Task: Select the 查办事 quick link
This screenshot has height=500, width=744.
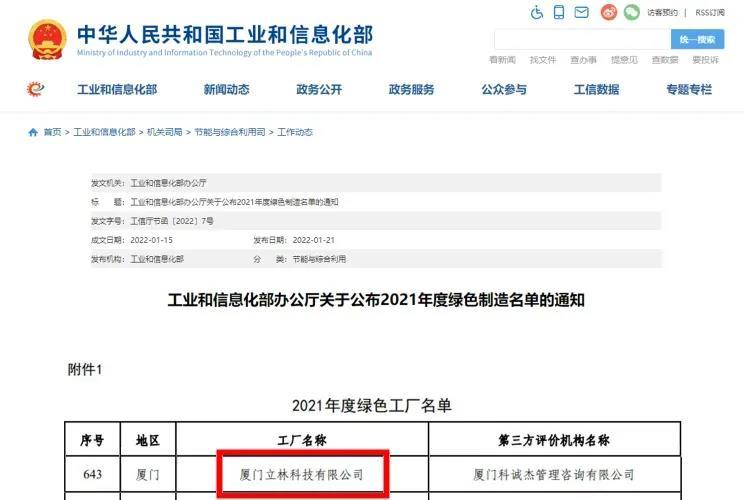Action: point(584,60)
